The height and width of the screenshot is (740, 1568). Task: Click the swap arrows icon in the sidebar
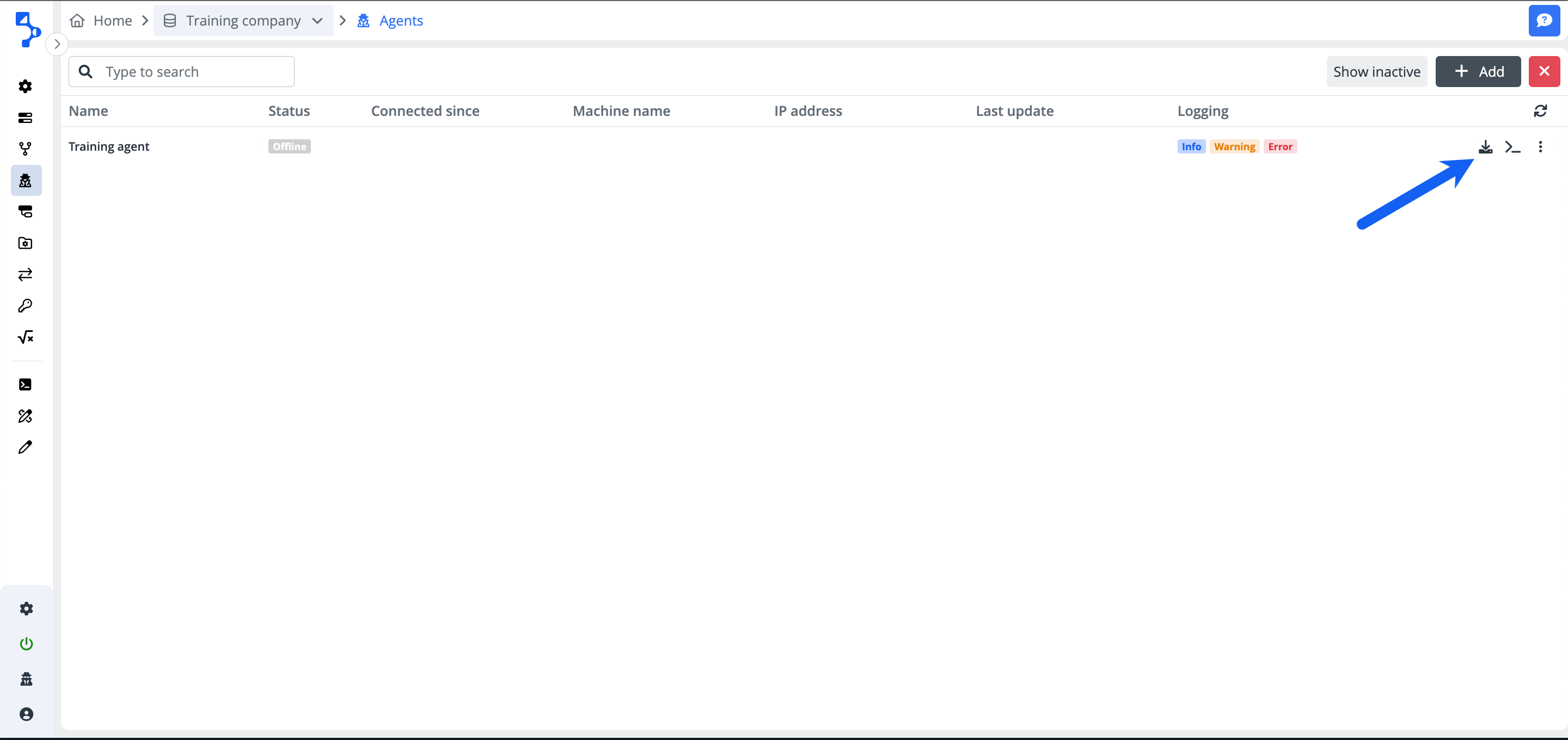(x=25, y=274)
